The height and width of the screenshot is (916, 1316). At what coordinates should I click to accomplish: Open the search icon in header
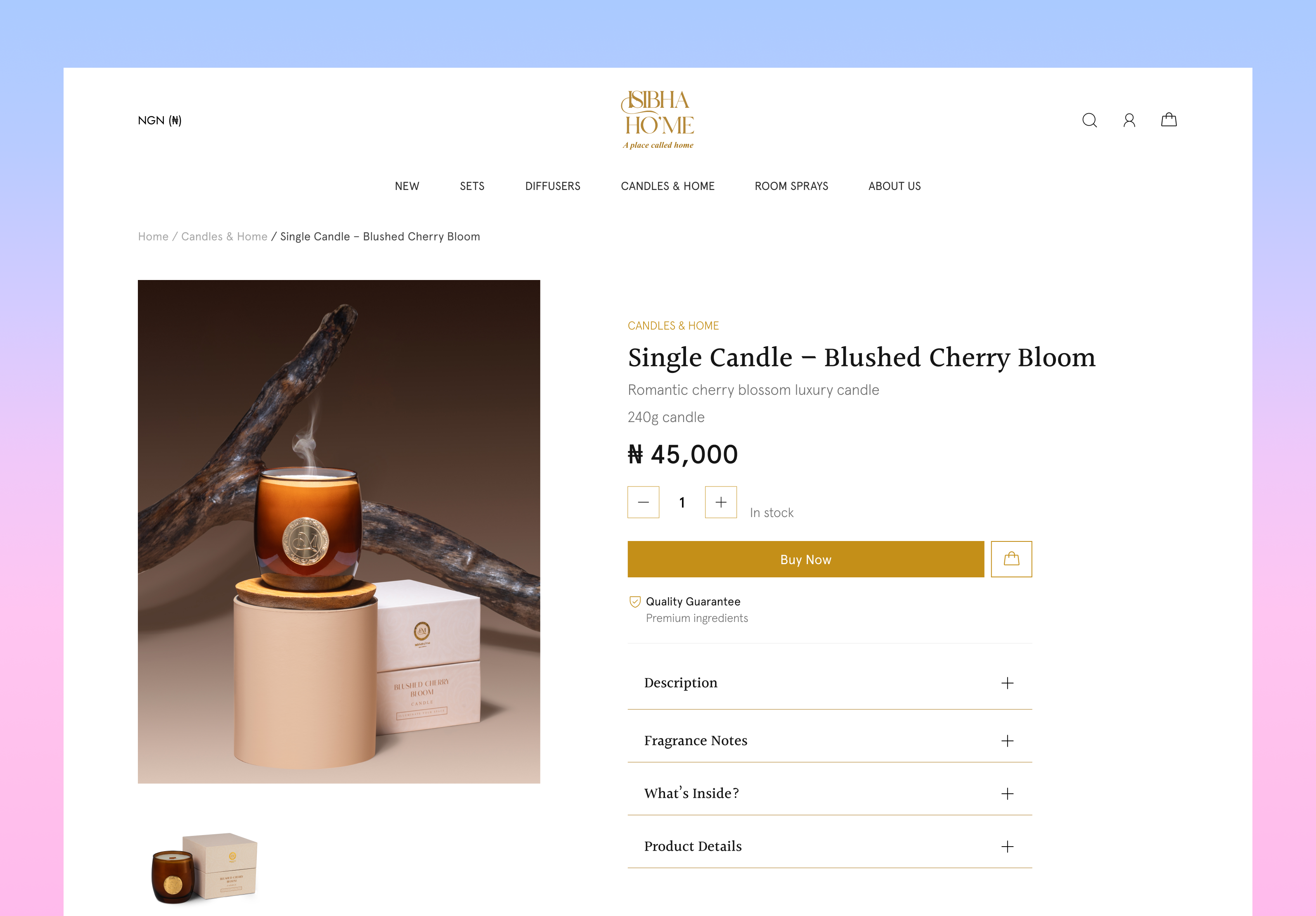1089,120
